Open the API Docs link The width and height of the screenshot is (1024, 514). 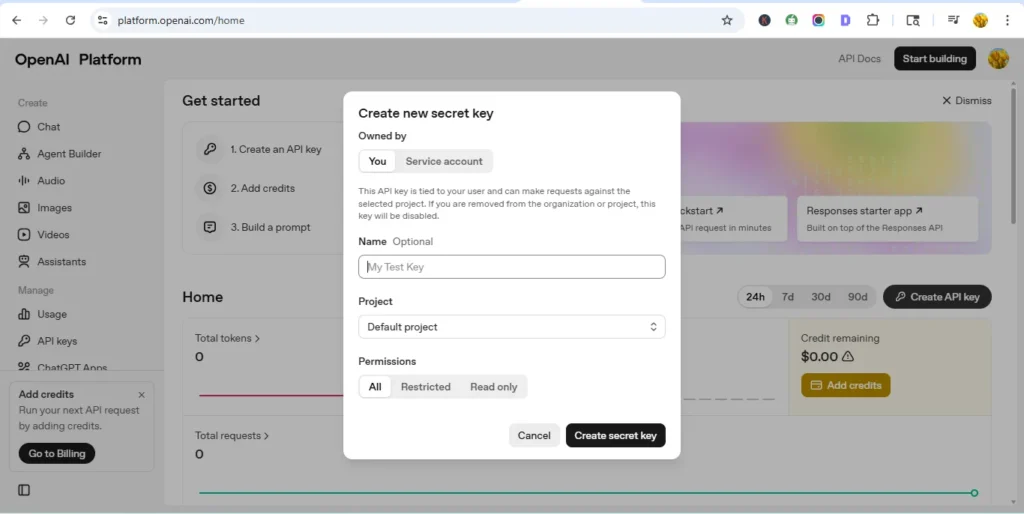(x=859, y=58)
